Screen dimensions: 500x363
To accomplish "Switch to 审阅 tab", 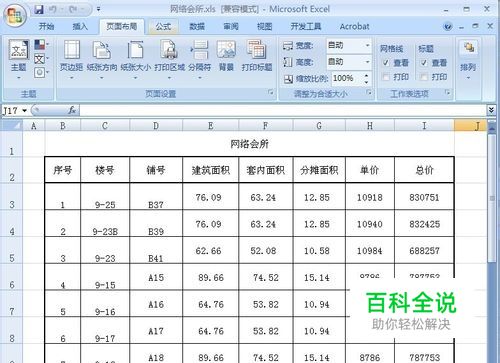I will [231, 26].
